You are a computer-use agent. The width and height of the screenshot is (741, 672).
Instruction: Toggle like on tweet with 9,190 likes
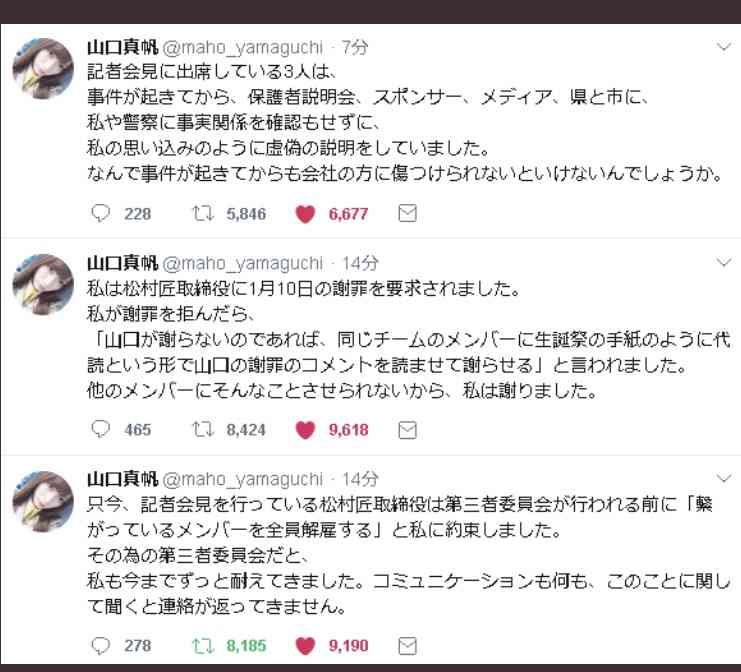(308, 645)
